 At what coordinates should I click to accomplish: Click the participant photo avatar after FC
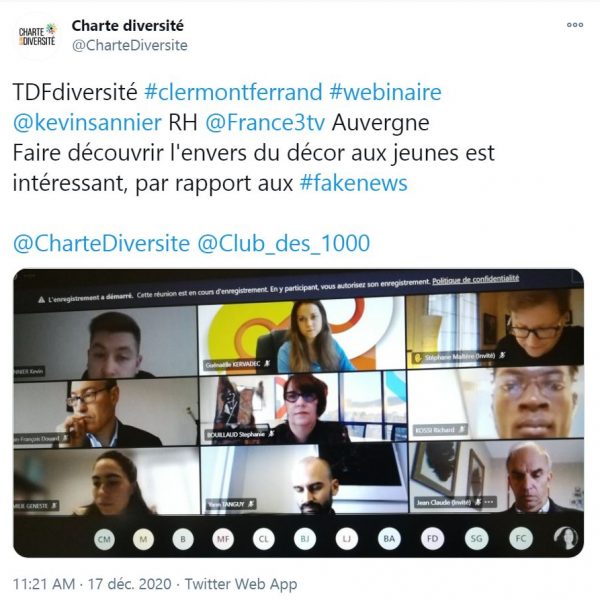pyautogui.click(x=566, y=537)
